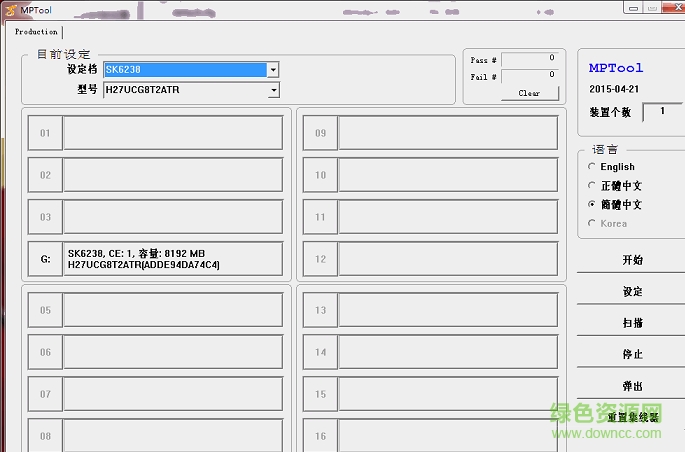Click the Pass # count field

click(x=529, y=59)
